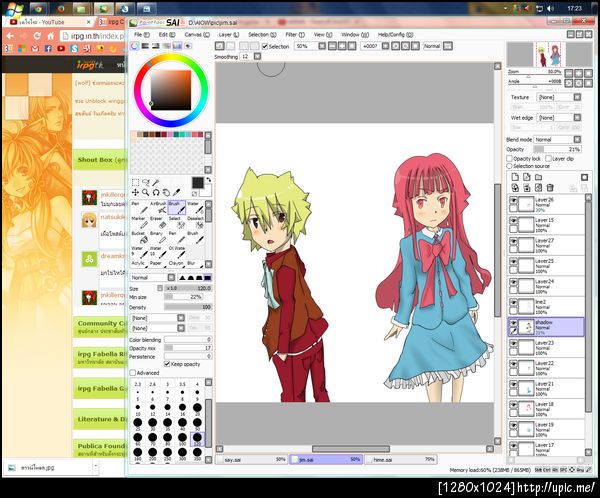
Task: Open the 50% zoom level dropdown
Action: pos(322,46)
